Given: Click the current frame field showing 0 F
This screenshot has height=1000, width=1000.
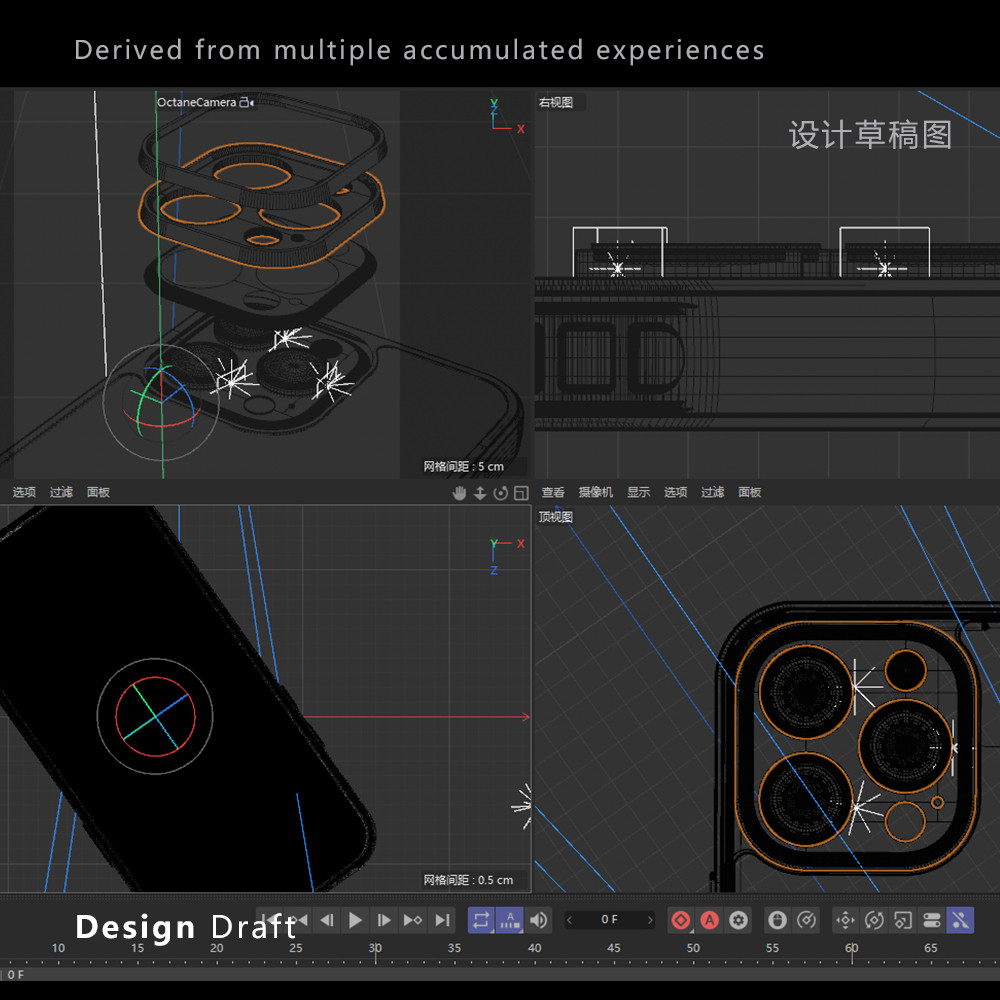Looking at the screenshot, I should pyautogui.click(x=609, y=920).
